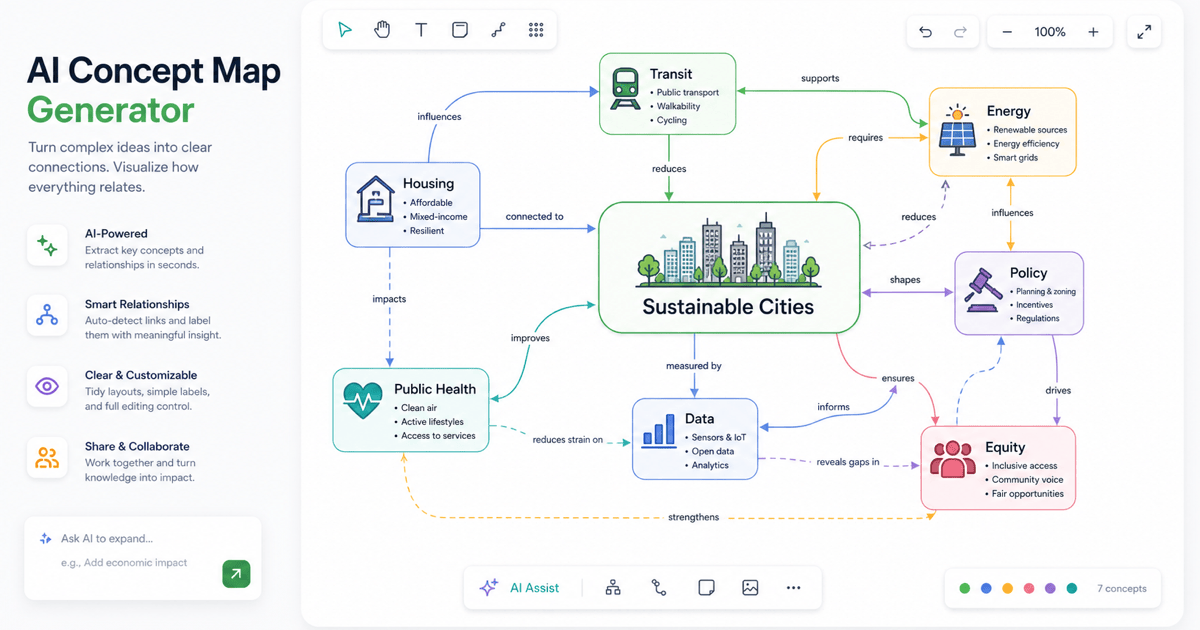This screenshot has width=1200, height=630.
Task: Select the Sustainable Cities central node
Action: (x=729, y=267)
